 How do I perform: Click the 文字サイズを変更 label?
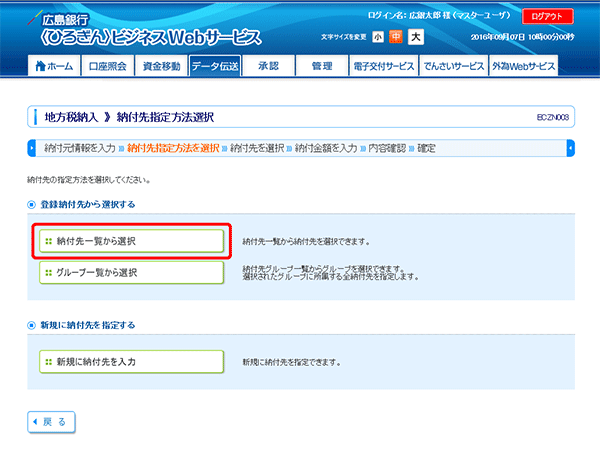pyautogui.click(x=343, y=37)
